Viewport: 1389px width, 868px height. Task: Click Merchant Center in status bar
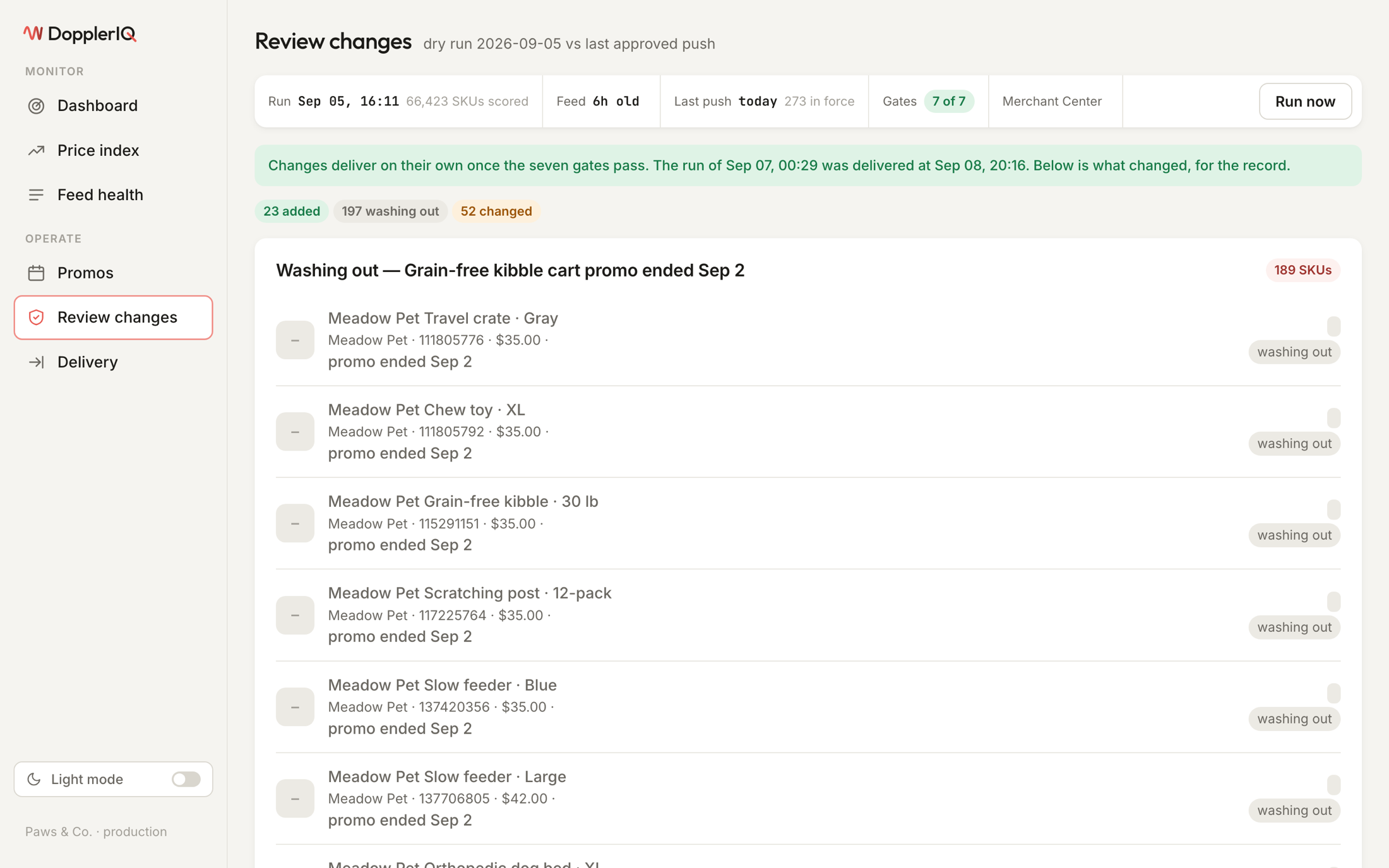1052,101
